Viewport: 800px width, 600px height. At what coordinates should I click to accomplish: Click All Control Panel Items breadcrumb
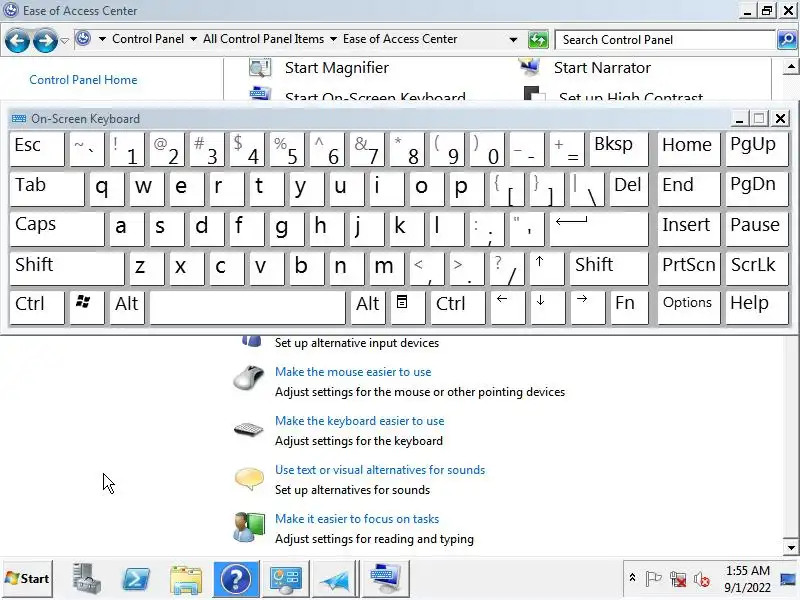tap(263, 39)
